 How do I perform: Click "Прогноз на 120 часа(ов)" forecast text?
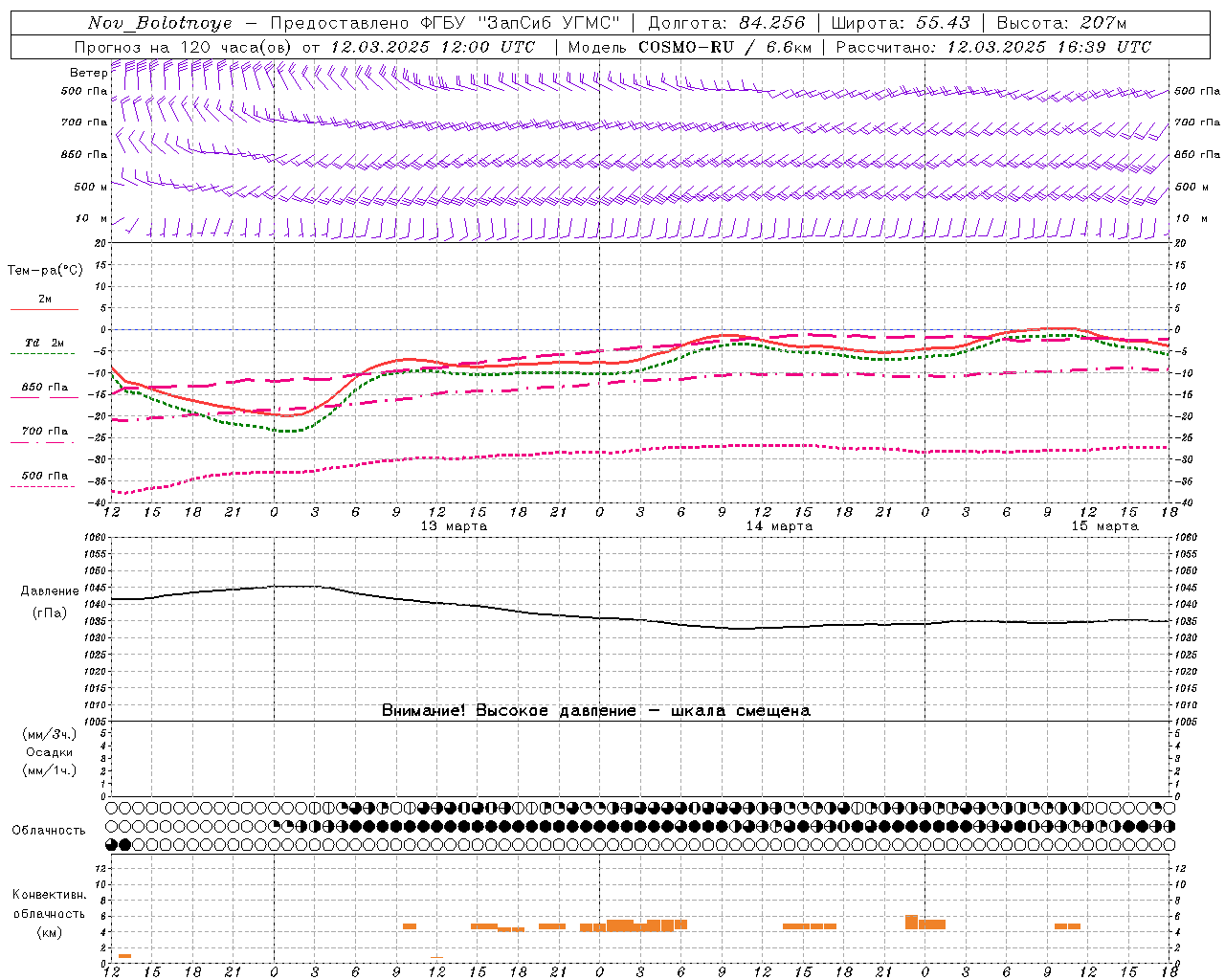point(185,47)
